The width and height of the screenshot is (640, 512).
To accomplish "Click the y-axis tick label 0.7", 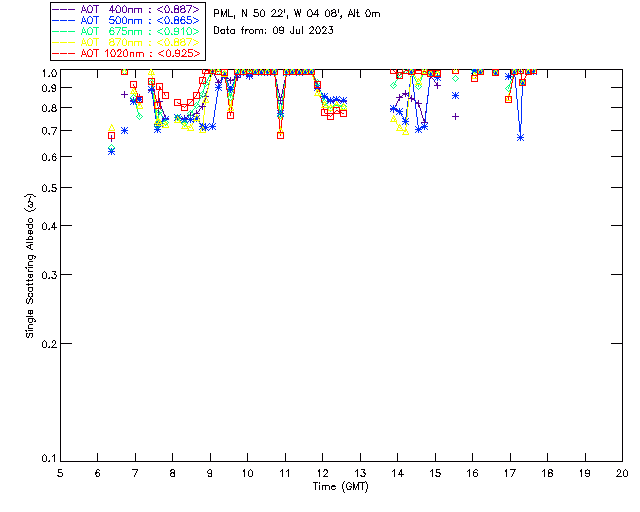I will 49,131.
